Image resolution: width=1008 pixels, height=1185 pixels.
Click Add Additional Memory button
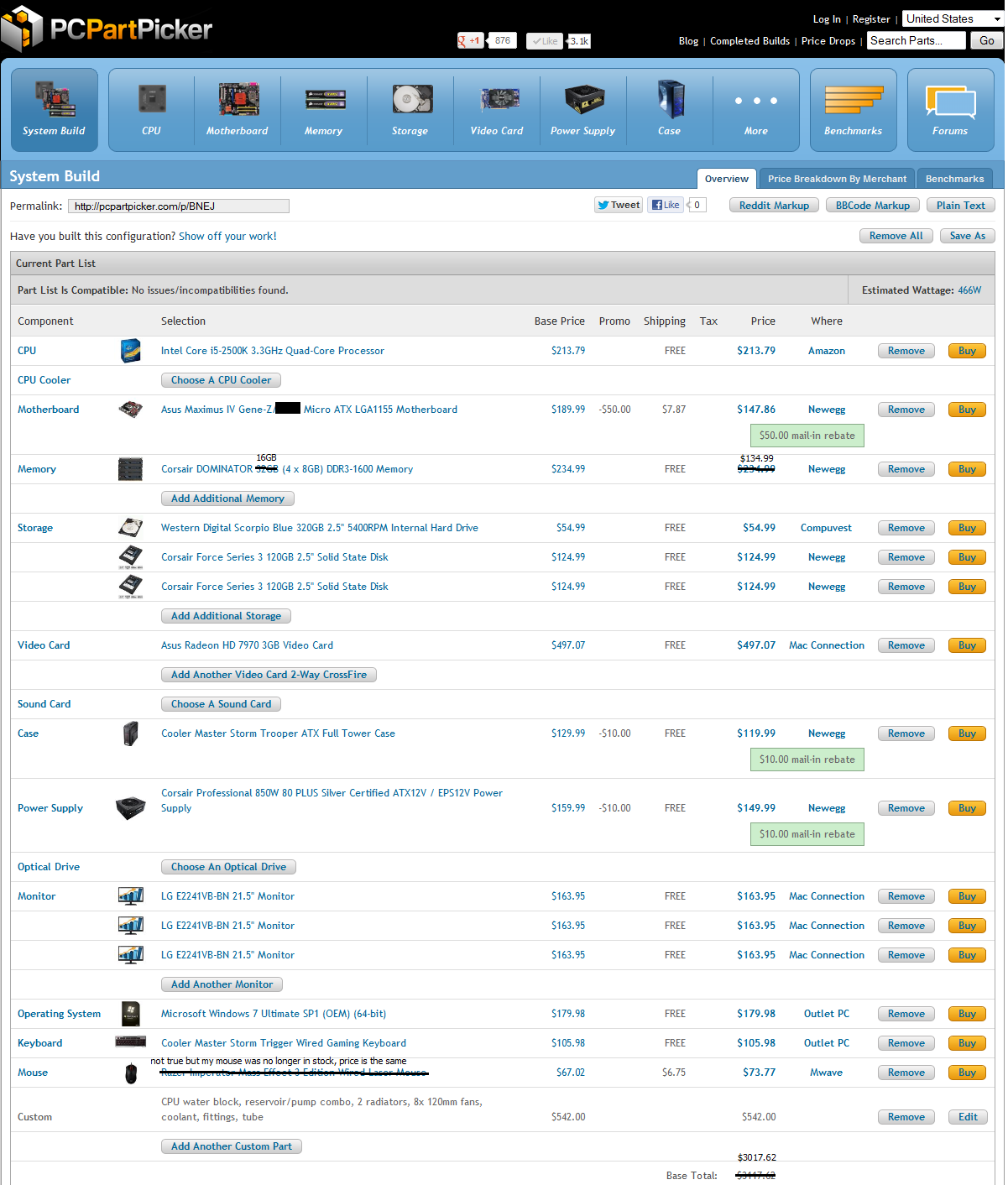(x=227, y=499)
